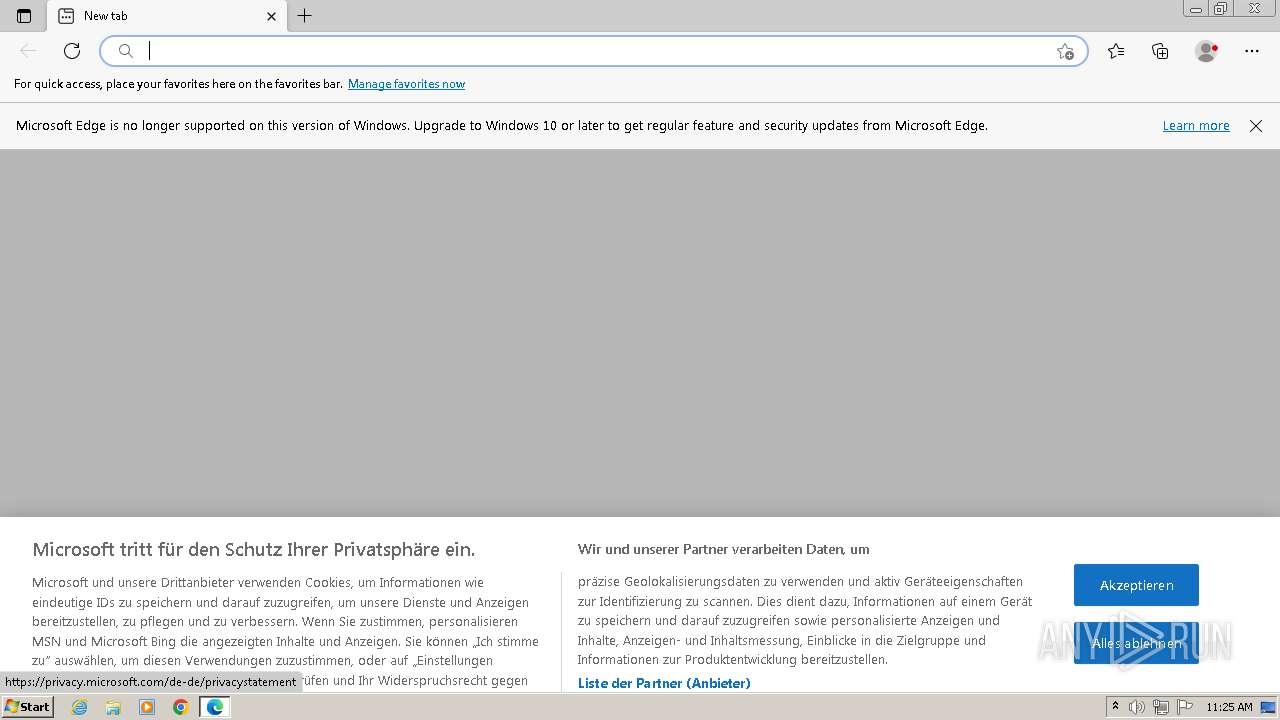Open the volume speaker tray icon
The height and width of the screenshot is (720, 1280).
1137,707
